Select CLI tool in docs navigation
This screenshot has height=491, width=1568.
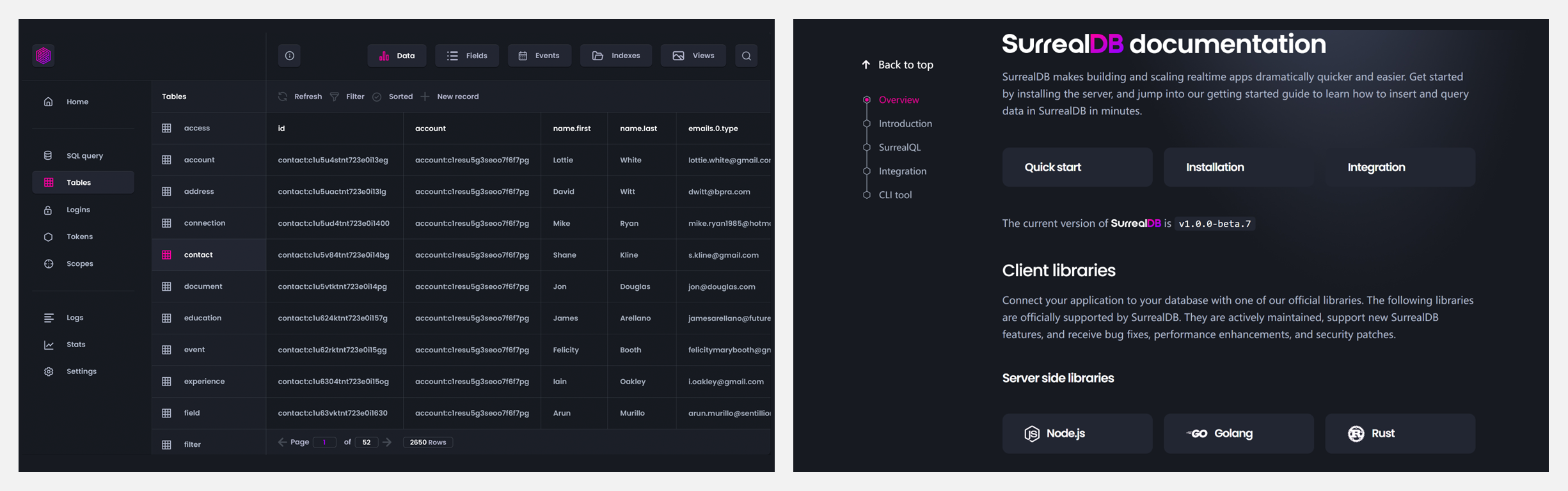coord(895,194)
